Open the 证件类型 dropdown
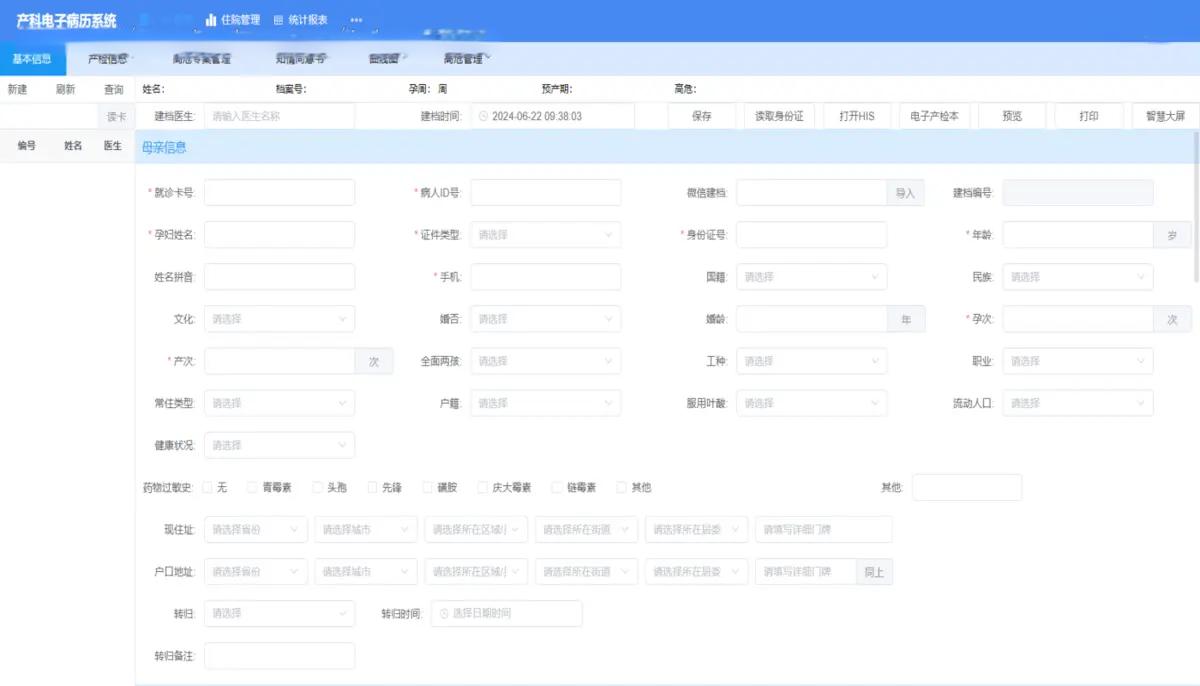This screenshot has height=686, width=1200. coord(546,235)
